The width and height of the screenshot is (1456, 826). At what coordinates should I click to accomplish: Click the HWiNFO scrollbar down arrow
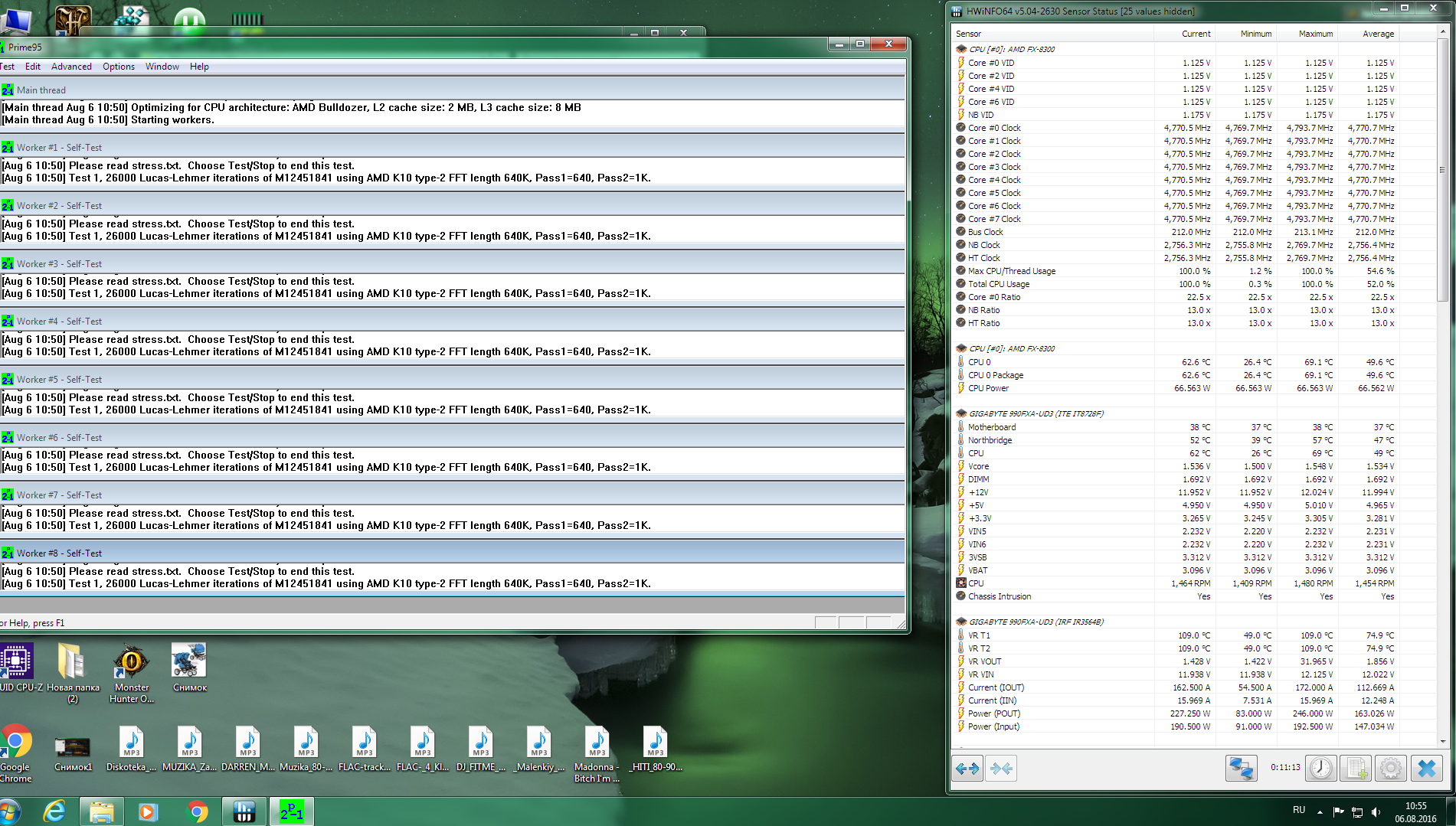[1443, 742]
